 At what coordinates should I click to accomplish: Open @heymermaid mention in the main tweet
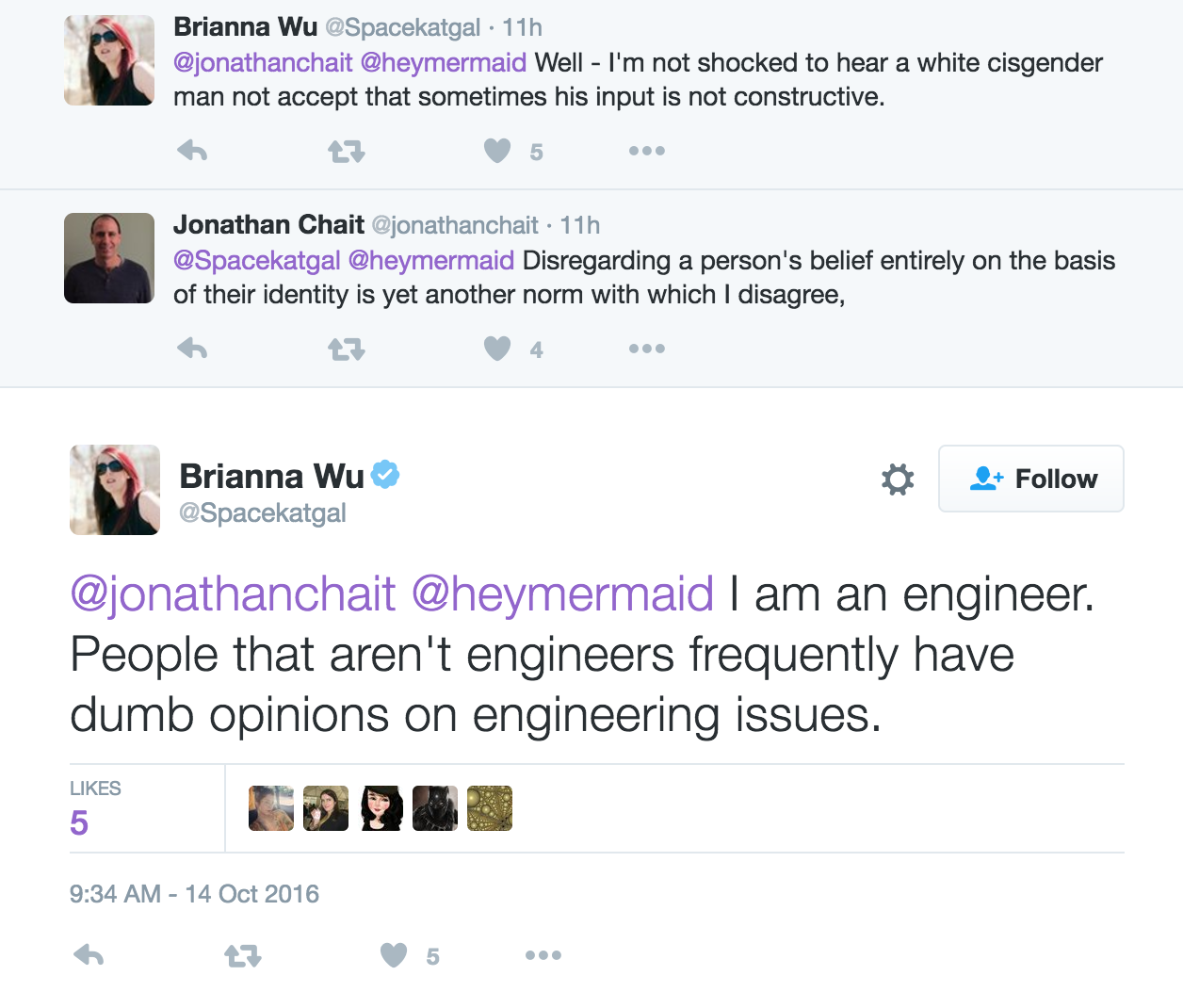pyautogui.click(x=562, y=594)
